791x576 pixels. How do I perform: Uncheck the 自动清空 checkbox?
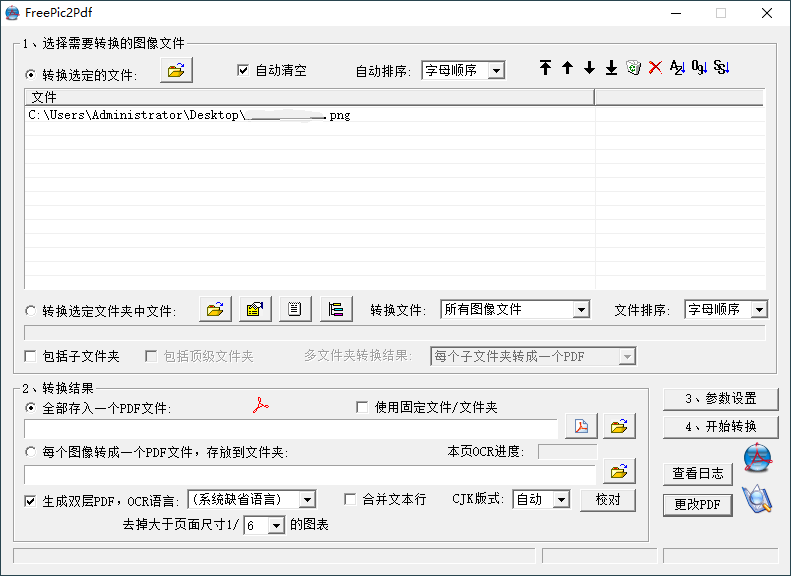click(x=242, y=70)
